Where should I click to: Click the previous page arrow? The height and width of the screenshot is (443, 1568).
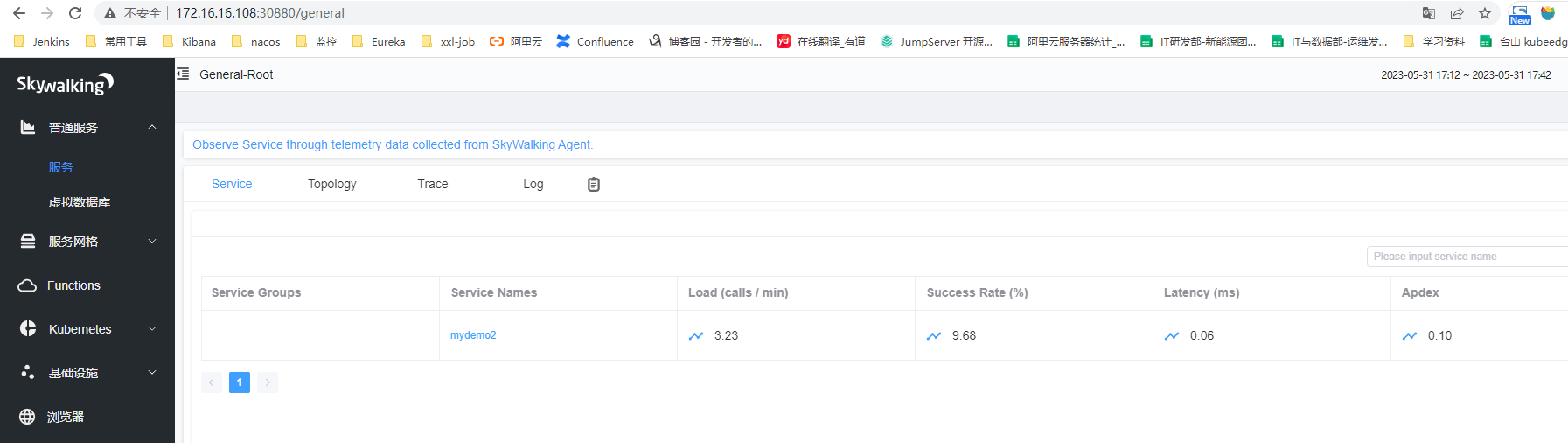coord(212,383)
